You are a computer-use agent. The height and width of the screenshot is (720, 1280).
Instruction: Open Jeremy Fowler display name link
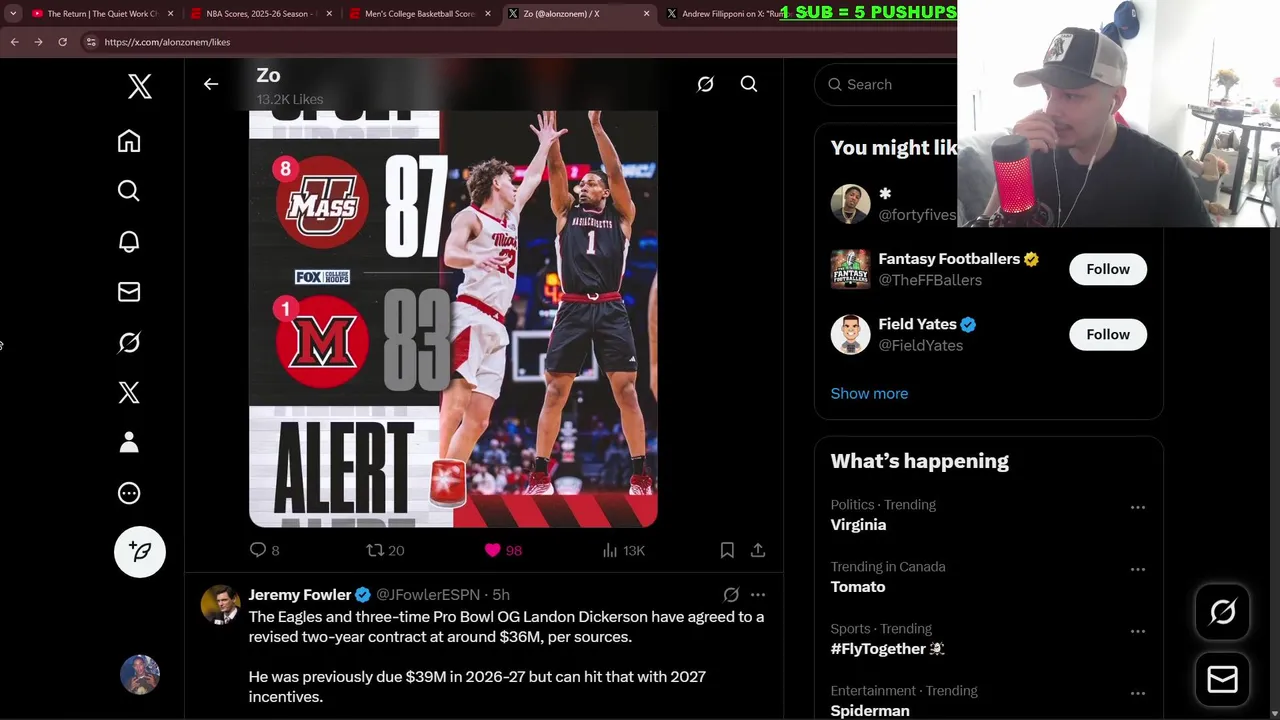point(300,595)
